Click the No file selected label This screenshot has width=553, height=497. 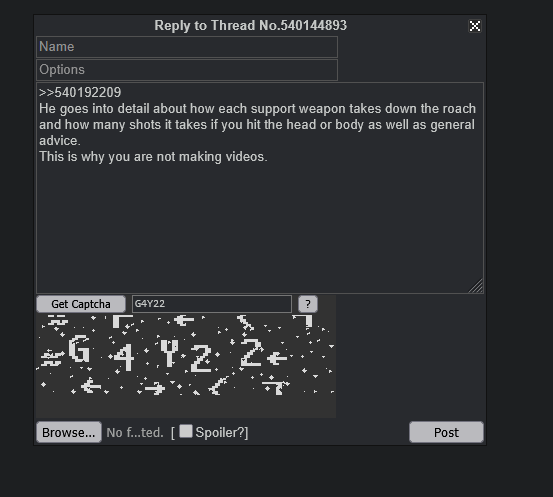(x=135, y=432)
